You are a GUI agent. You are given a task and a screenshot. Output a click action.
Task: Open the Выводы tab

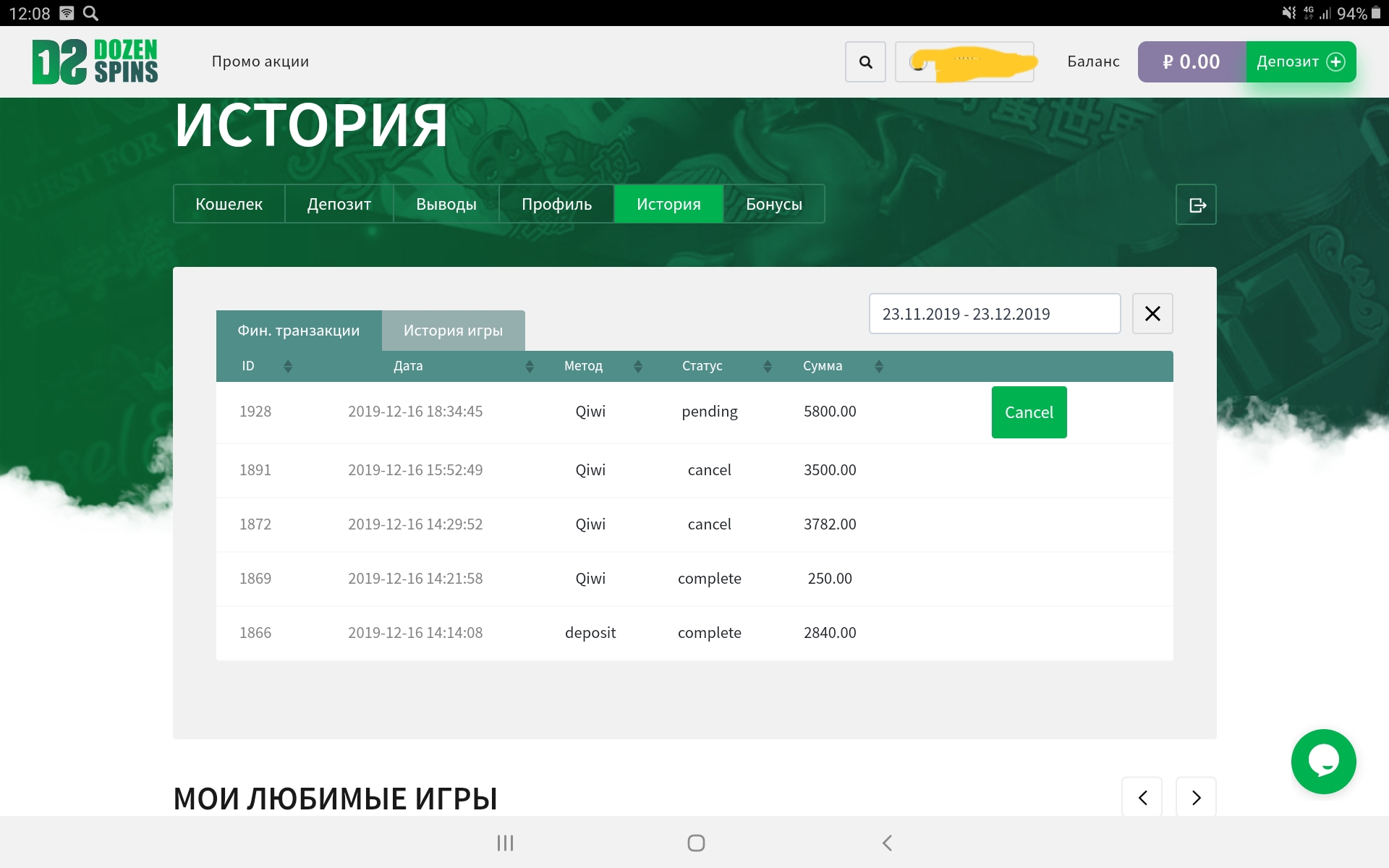click(x=446, y=205)
